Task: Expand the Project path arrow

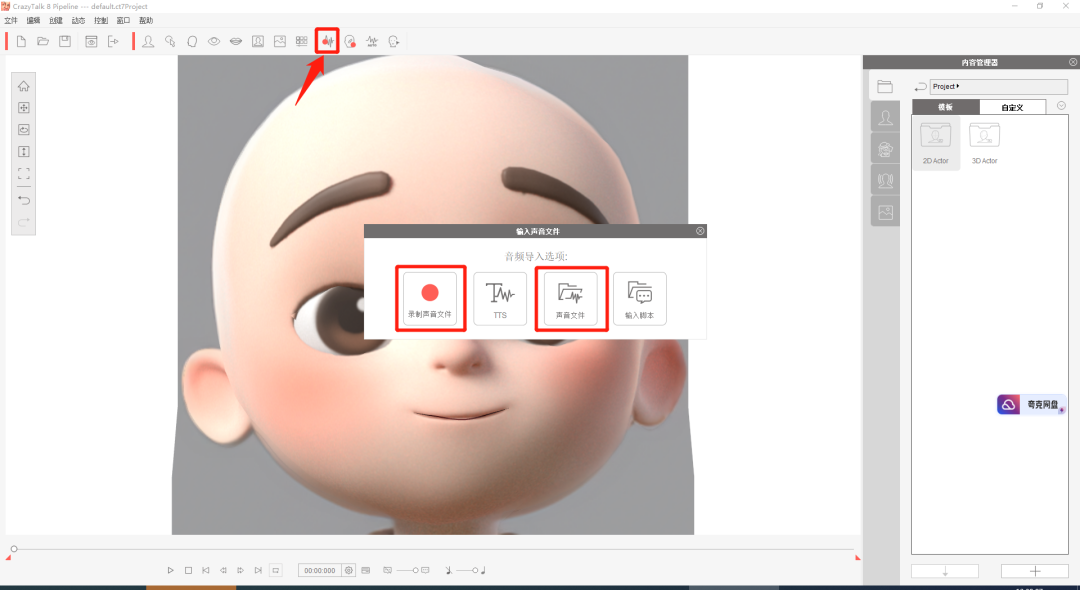Action: click(x=958, y=86)
